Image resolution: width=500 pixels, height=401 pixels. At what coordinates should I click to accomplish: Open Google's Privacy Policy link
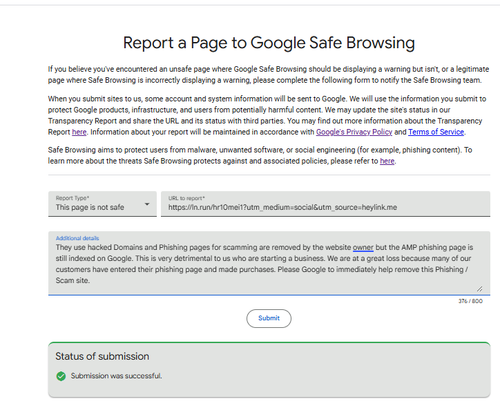[354, 132]
